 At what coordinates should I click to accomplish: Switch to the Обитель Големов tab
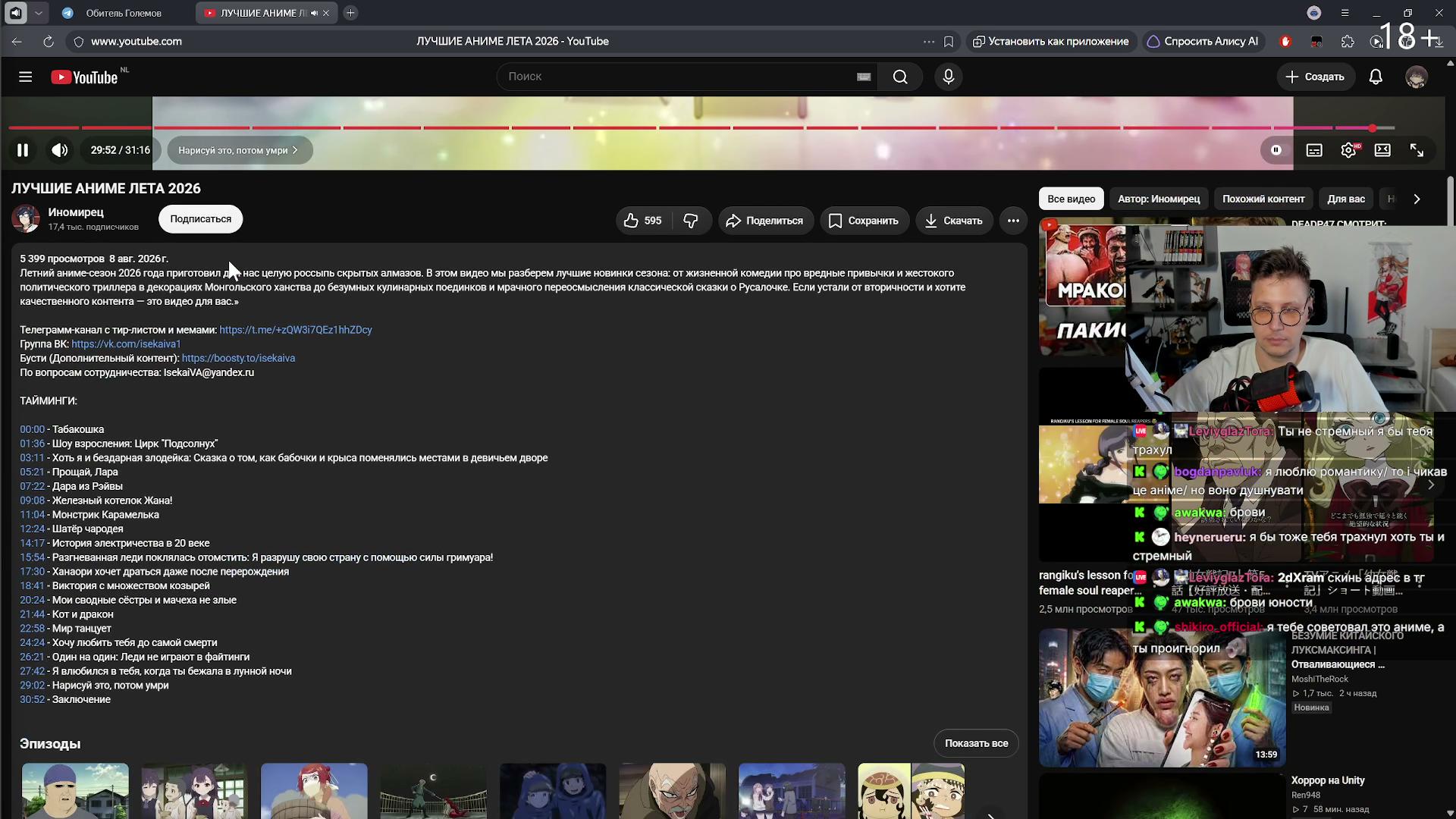(121, 13)
